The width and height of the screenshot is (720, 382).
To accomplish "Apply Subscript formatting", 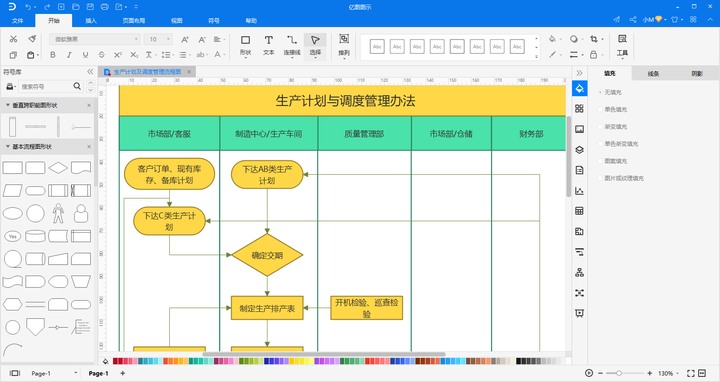I will click(134, 55).
